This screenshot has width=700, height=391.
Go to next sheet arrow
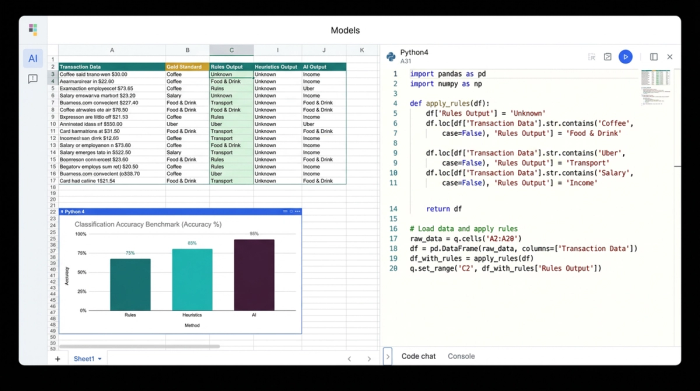pos(369,359)
